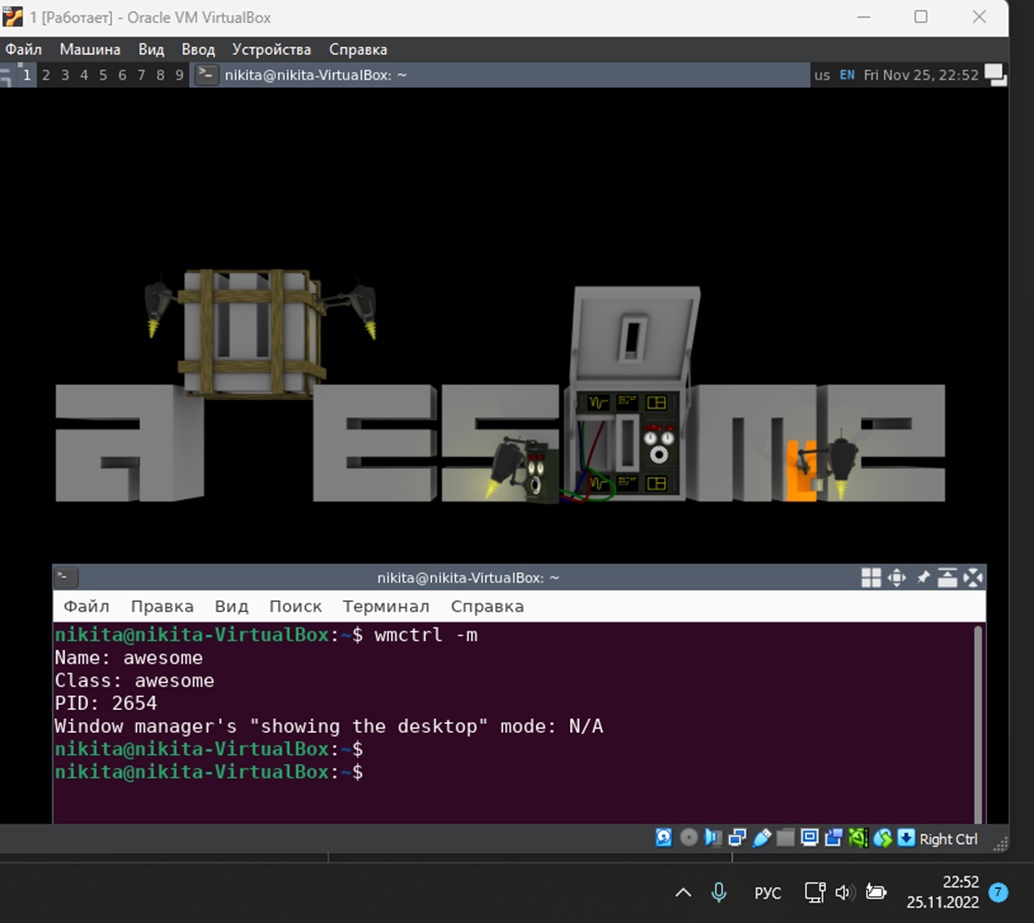Click the 'showing the desktop' mode output line
The image size is (1034, 923).
(328, 727)
